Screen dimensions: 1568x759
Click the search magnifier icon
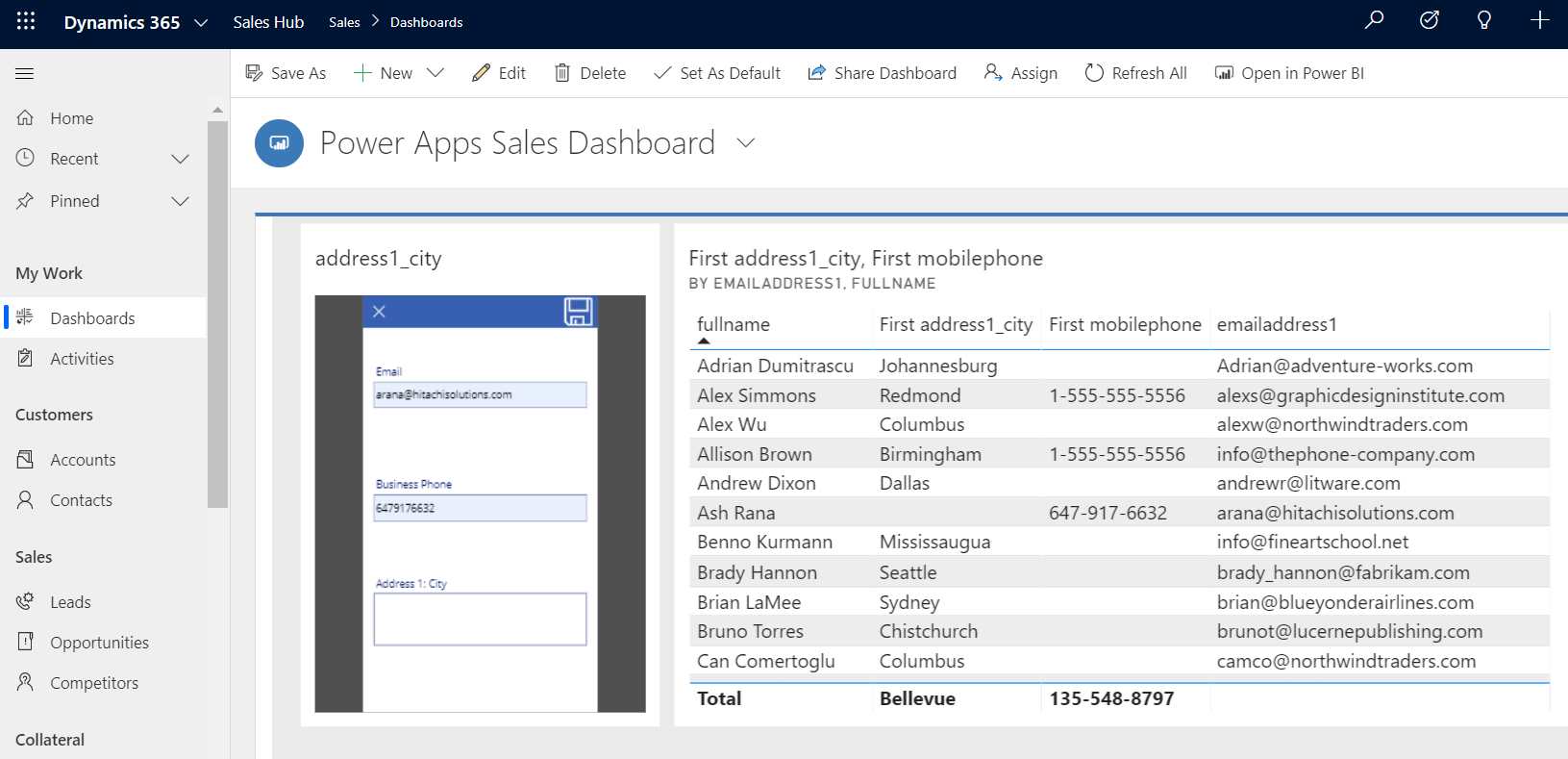(1374, 20)
